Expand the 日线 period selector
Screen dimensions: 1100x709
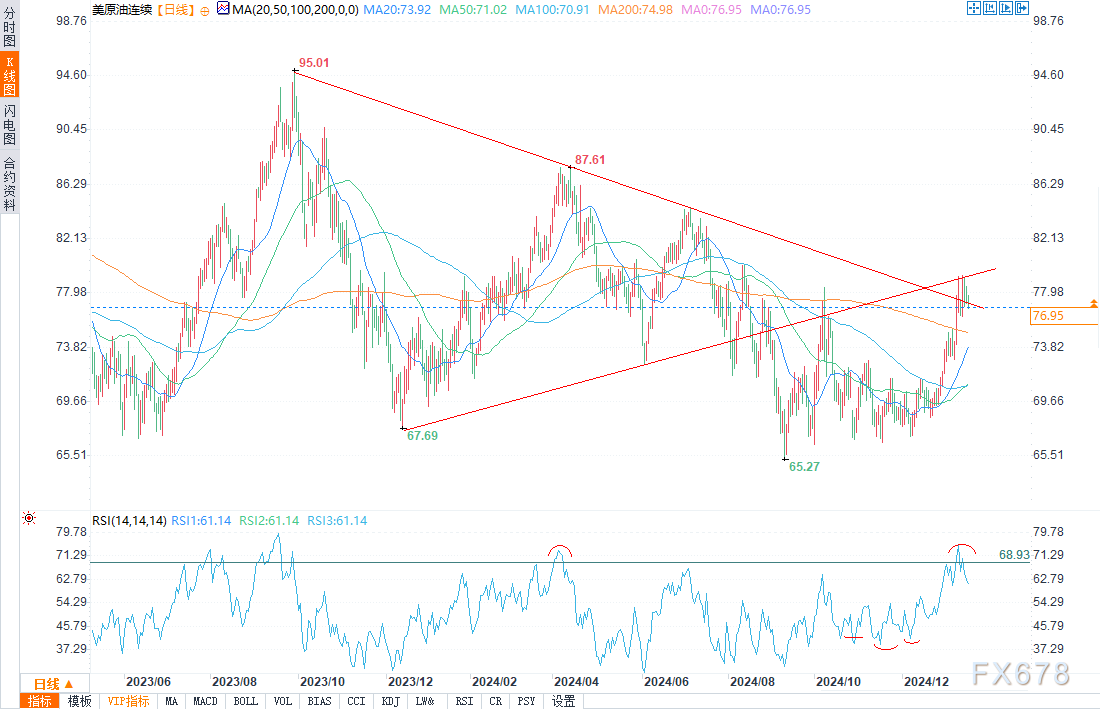(x=54, y=684)
